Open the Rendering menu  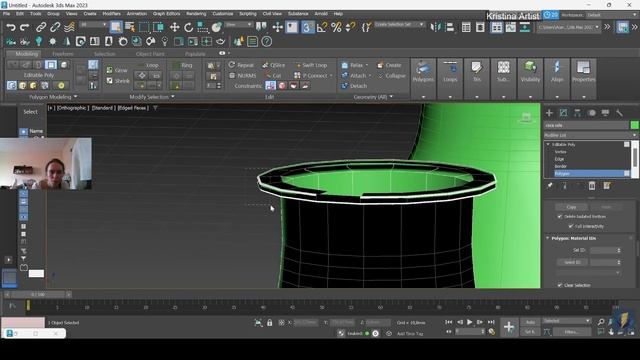point(196,13)
